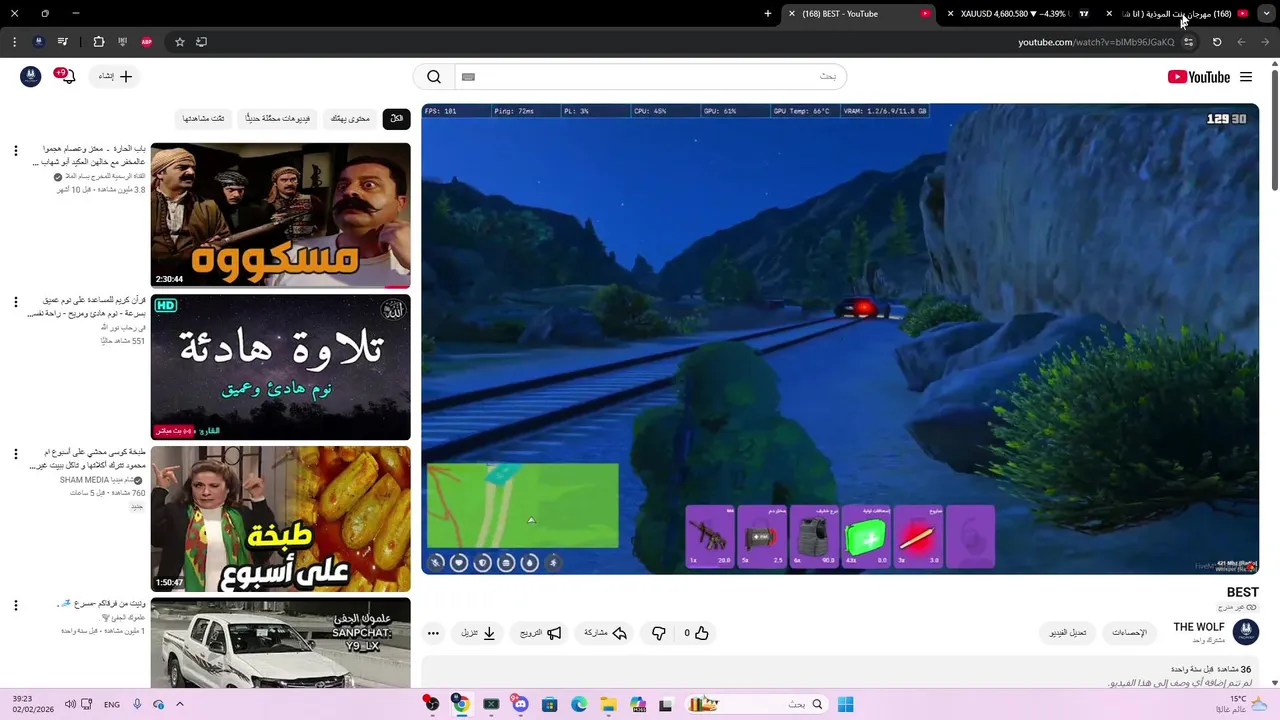Open the YouTube account avatar menu
Viewport: 1280px width, 720px height.
point(31,76)
